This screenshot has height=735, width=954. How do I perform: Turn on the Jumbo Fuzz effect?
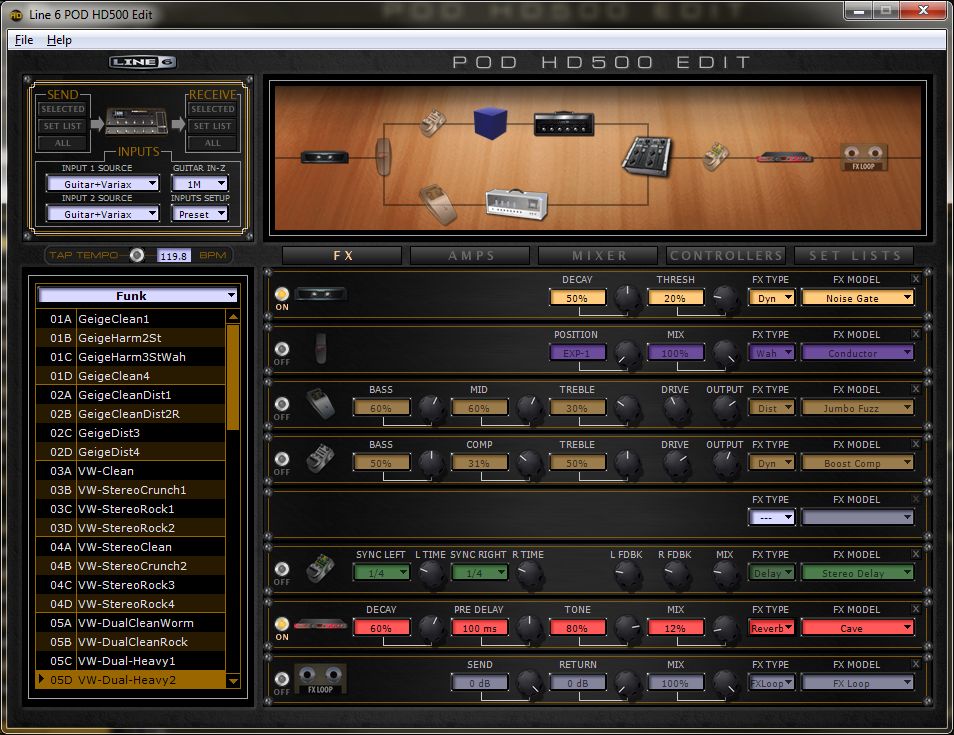point(282,404)
